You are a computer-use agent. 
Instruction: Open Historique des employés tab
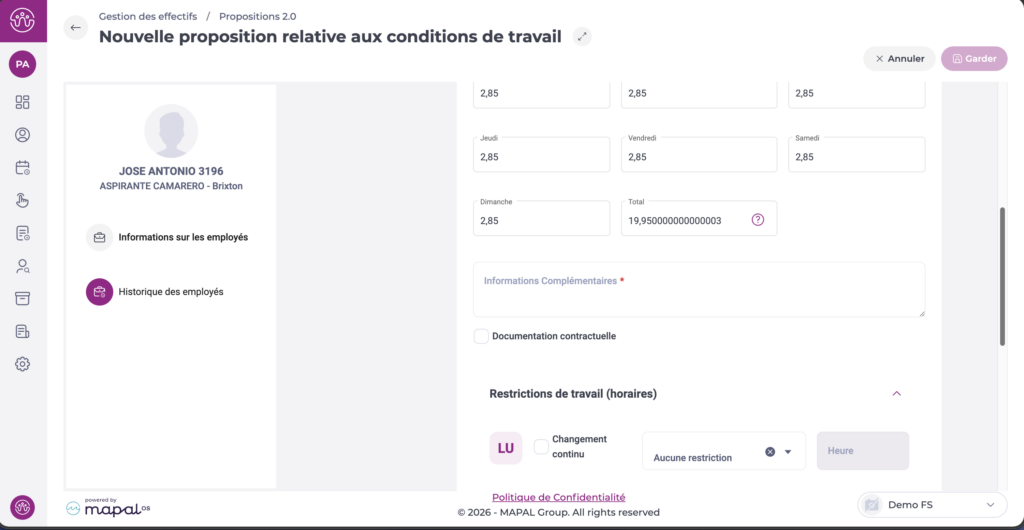click(x=170, y=292)
